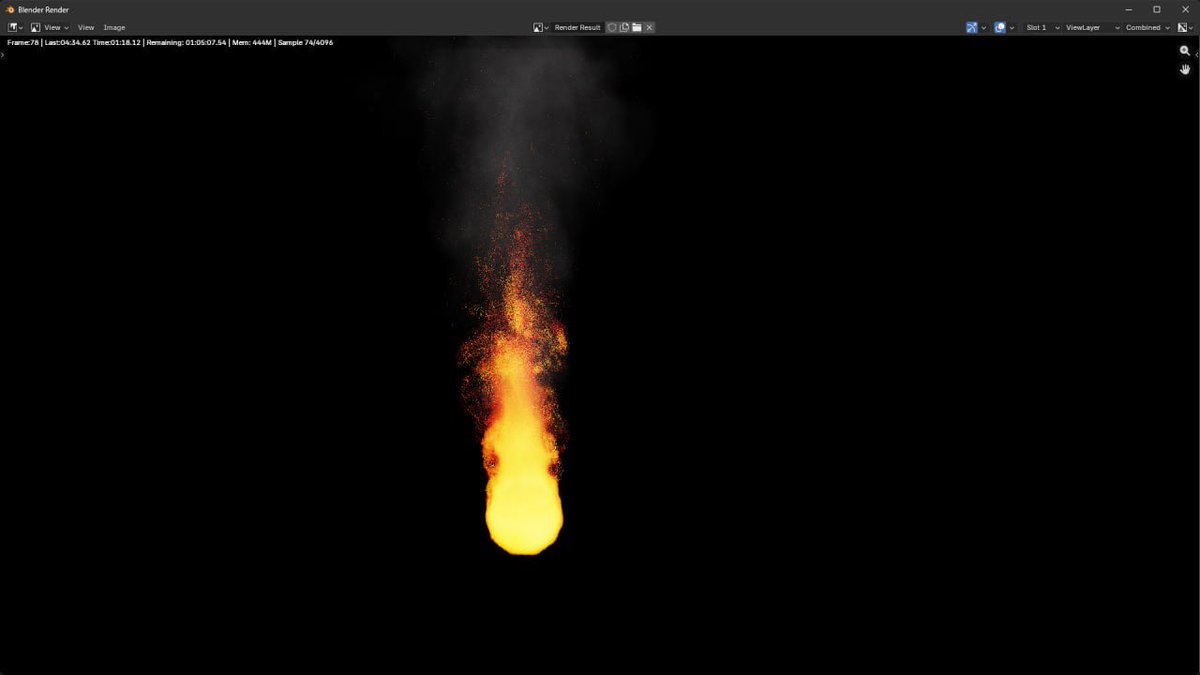Maximize the Blender Render window

click(x=1157, y=9)
